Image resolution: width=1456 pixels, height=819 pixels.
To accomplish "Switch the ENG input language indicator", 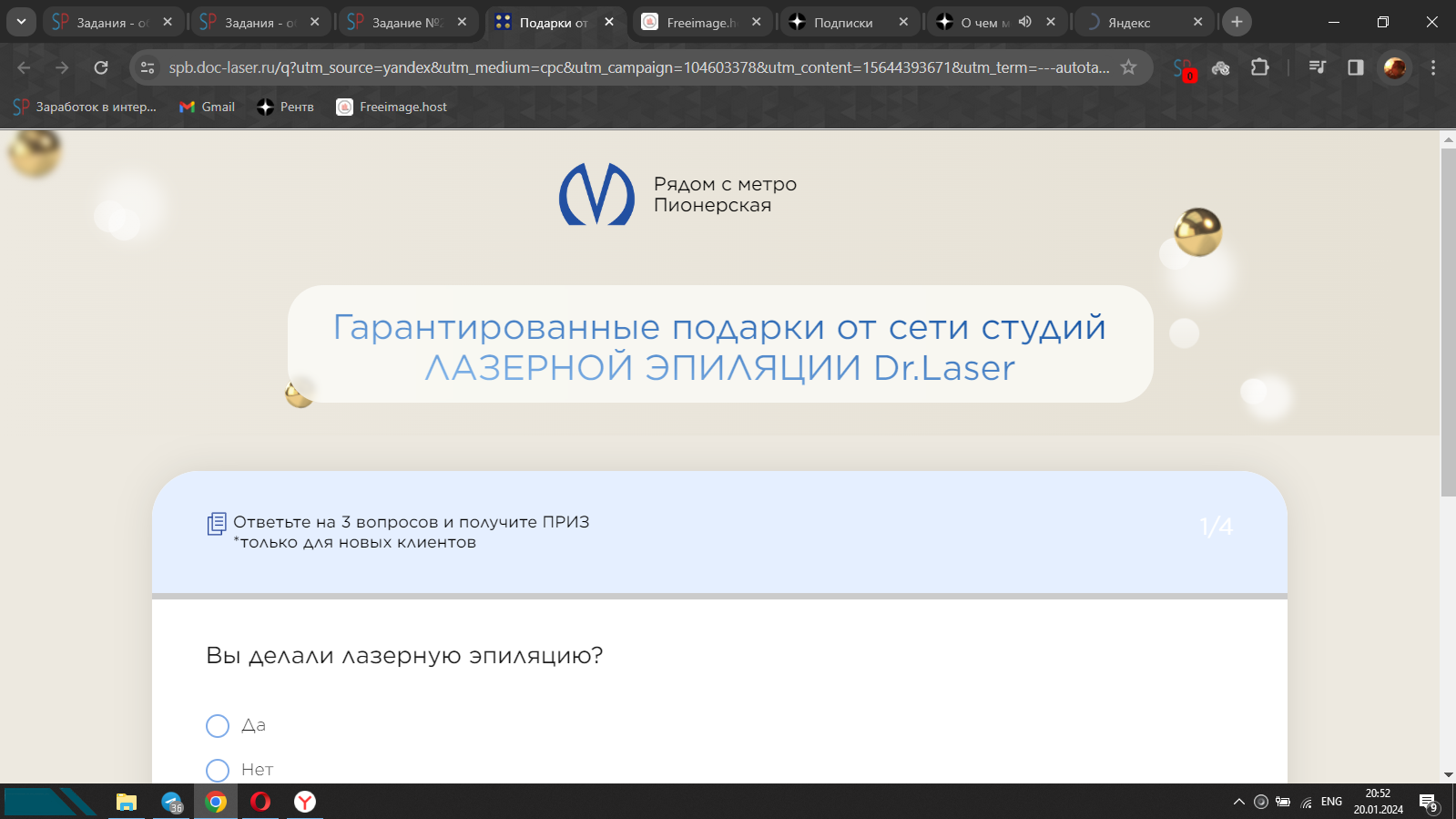I will pyautogui.click(x=1331, y=802).
